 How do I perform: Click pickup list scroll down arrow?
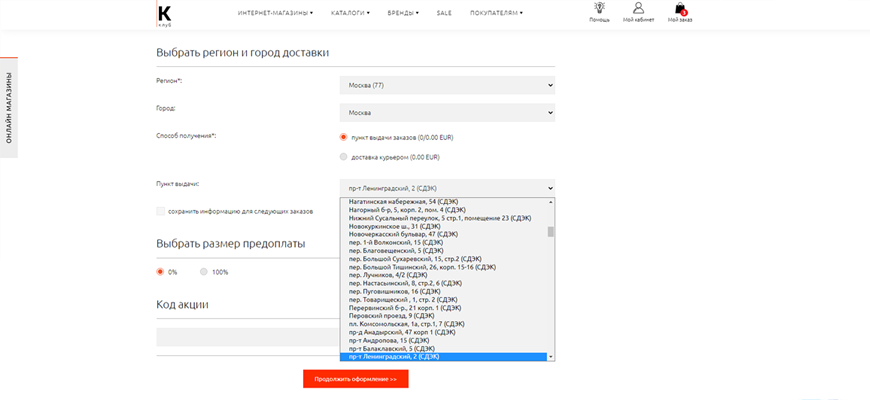point(551,357)
